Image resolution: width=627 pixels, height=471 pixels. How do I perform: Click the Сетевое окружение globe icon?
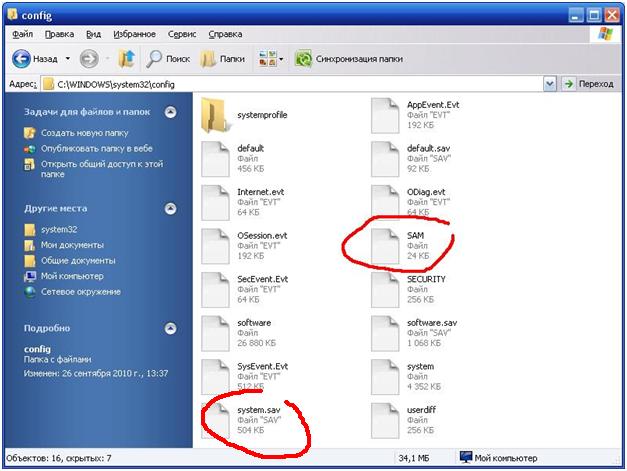tap(30, 292)
